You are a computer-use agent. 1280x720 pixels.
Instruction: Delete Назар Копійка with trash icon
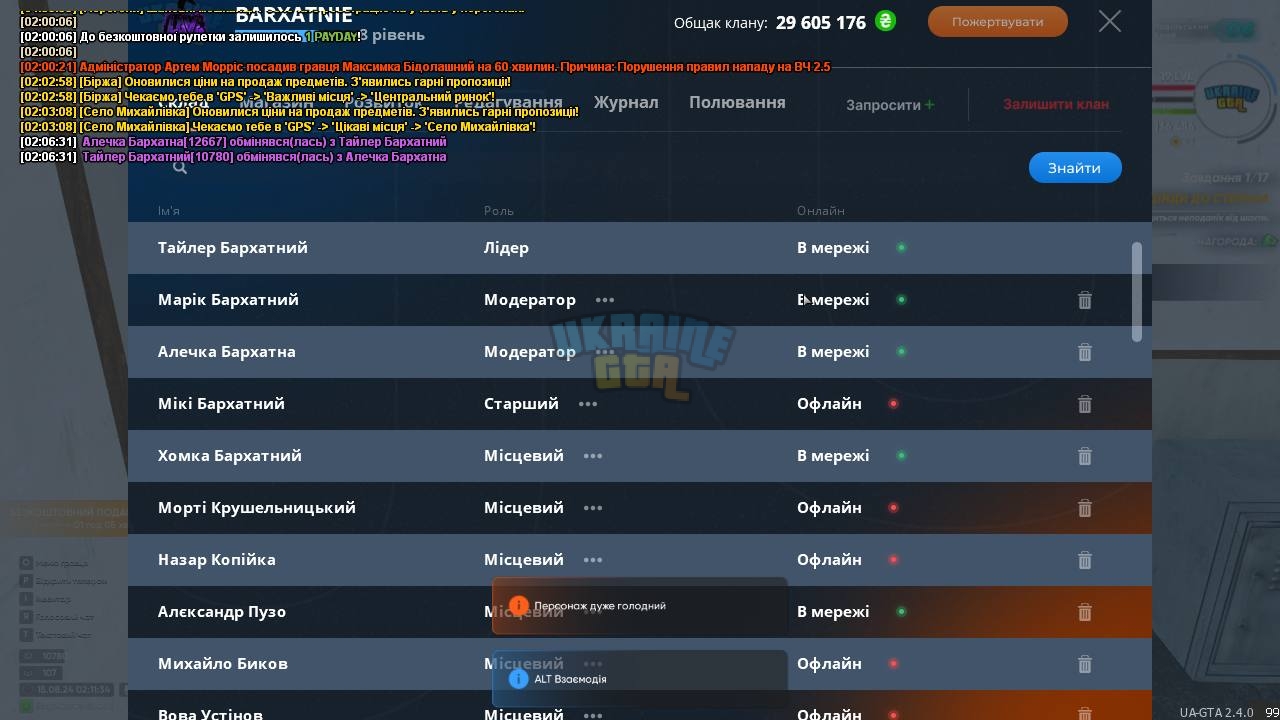point(1085,560)
